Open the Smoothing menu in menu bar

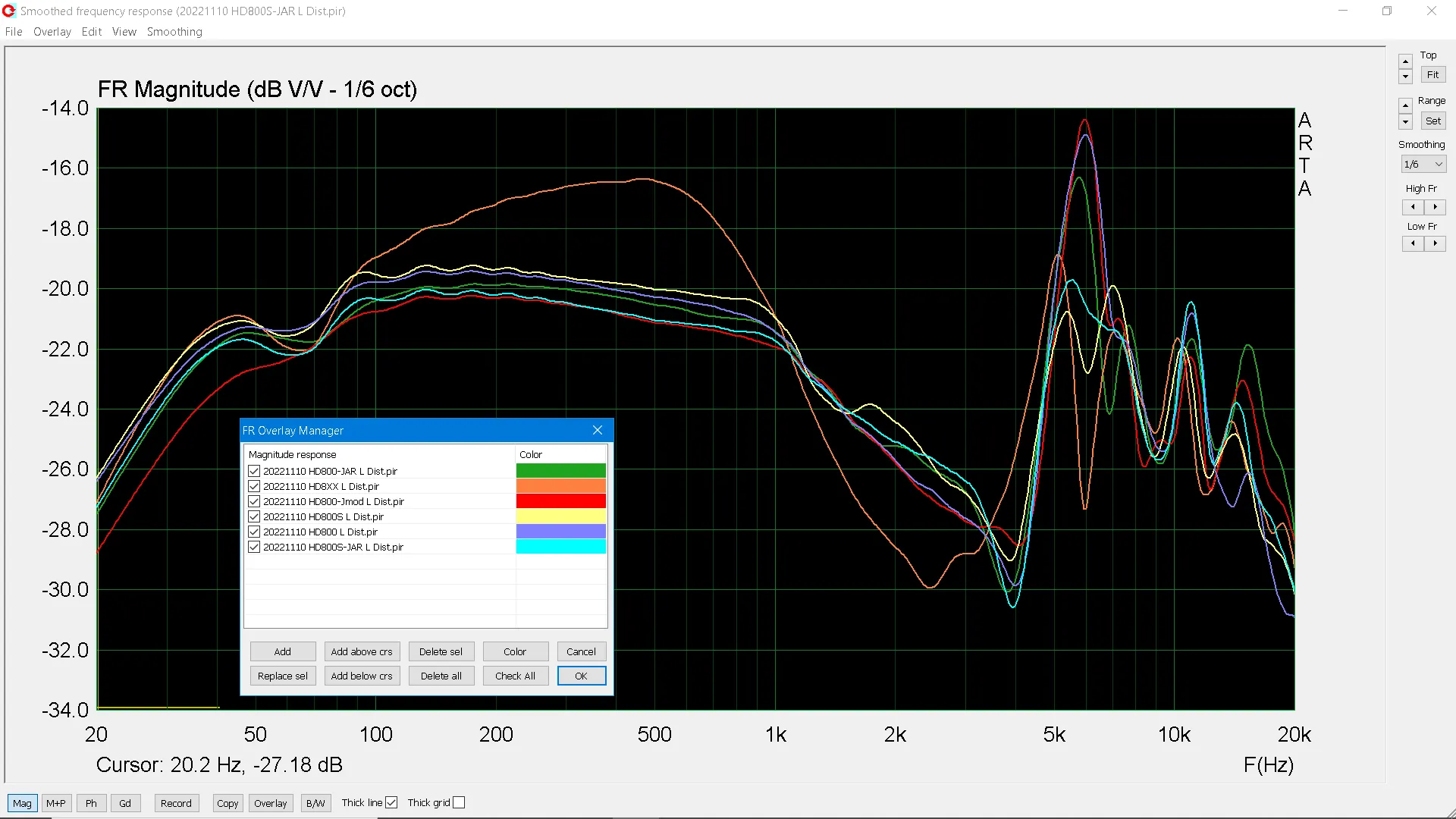point(174,32)
